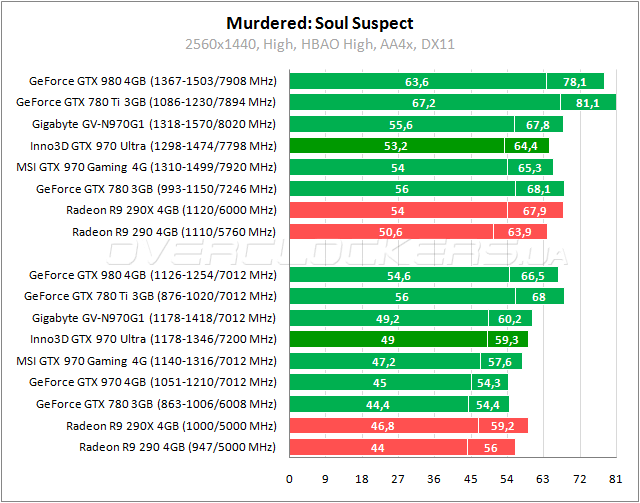Click the 81,1 value on the GTX 780 Ti bar
The image size is (640, 503).
(x=588, y=103)
